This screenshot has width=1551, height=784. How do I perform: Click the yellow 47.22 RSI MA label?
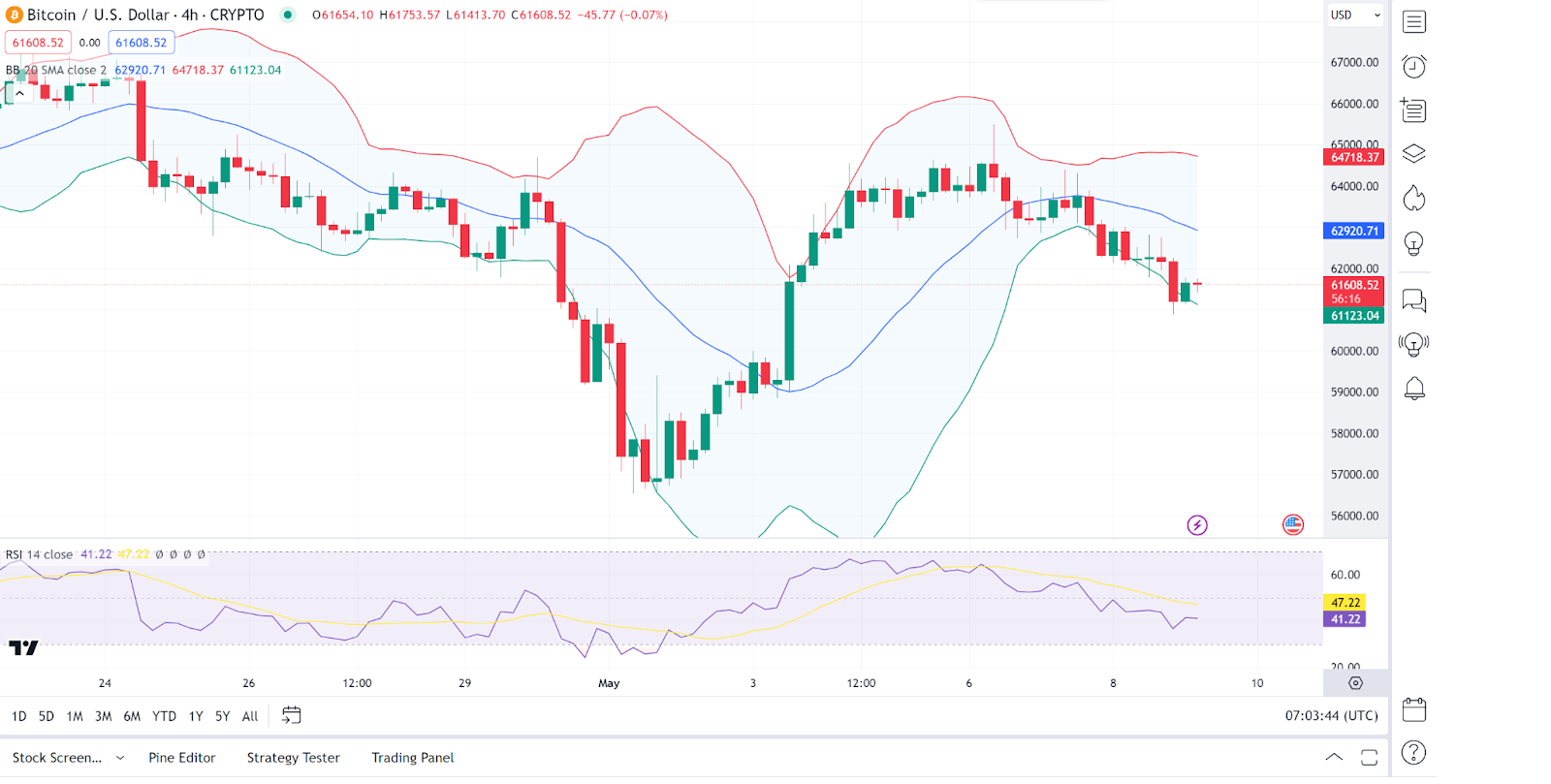pos(1345,603)
